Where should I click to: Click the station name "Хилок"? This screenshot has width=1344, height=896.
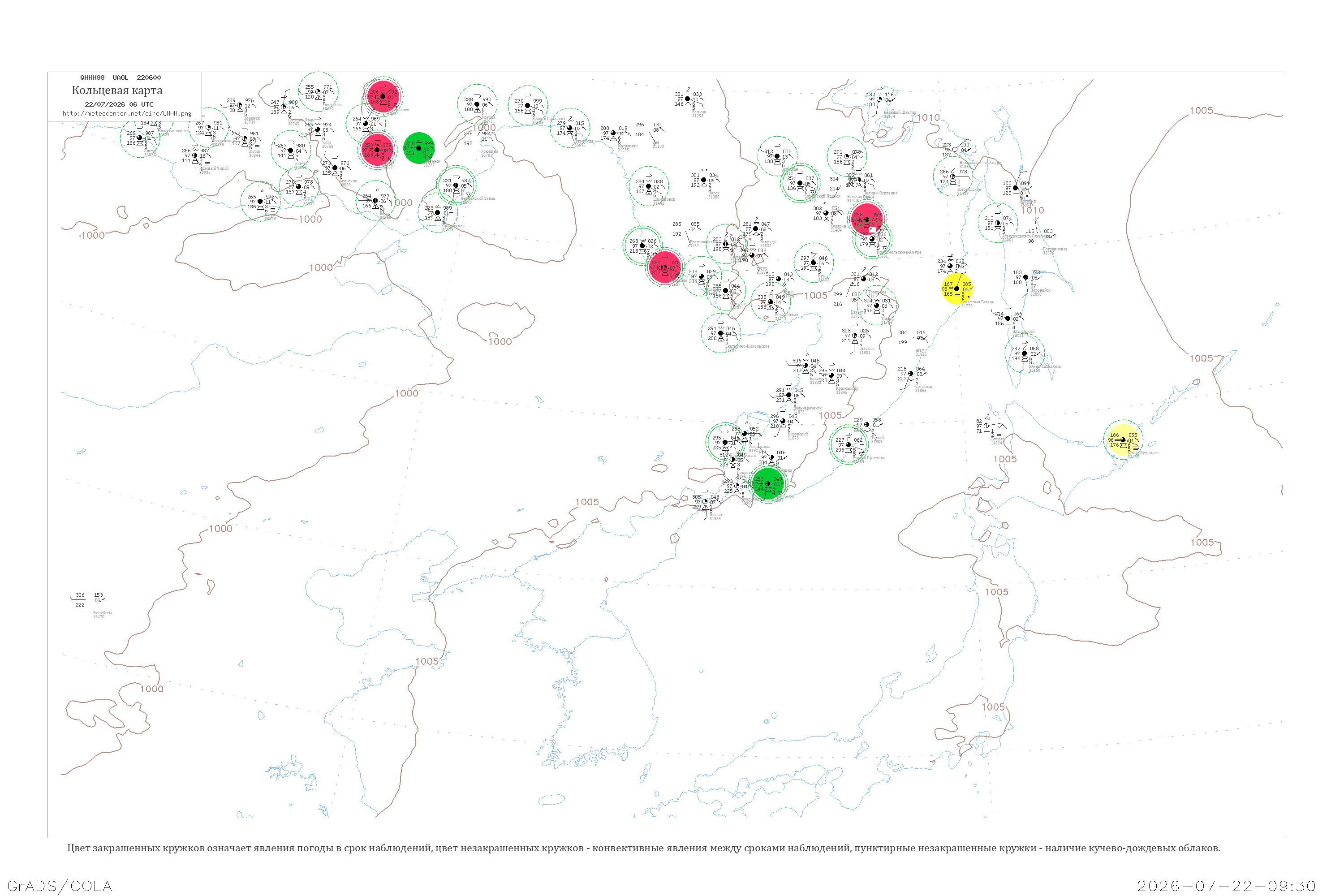[254, 151]
